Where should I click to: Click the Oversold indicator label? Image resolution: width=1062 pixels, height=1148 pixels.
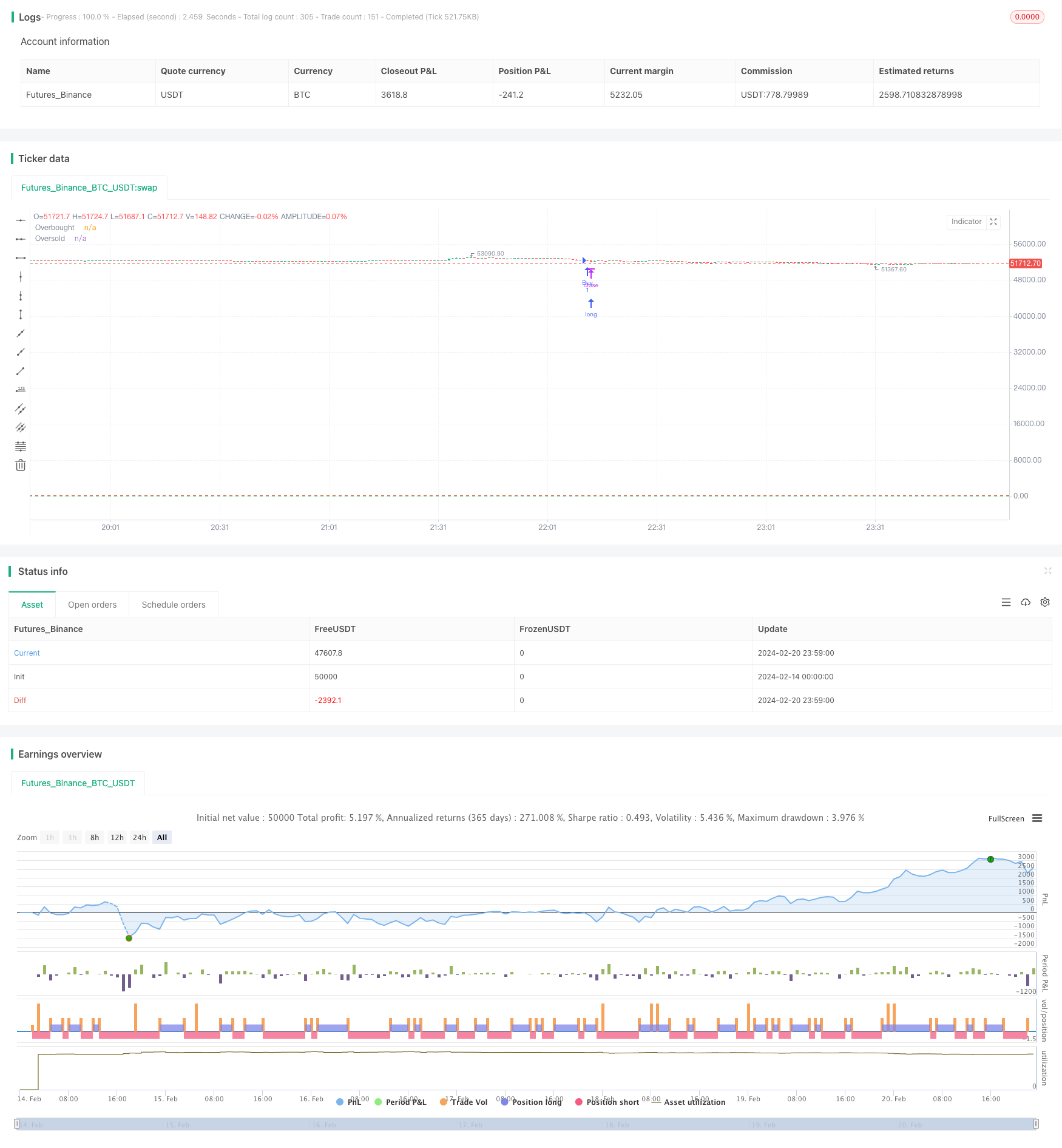coord(50,239)
